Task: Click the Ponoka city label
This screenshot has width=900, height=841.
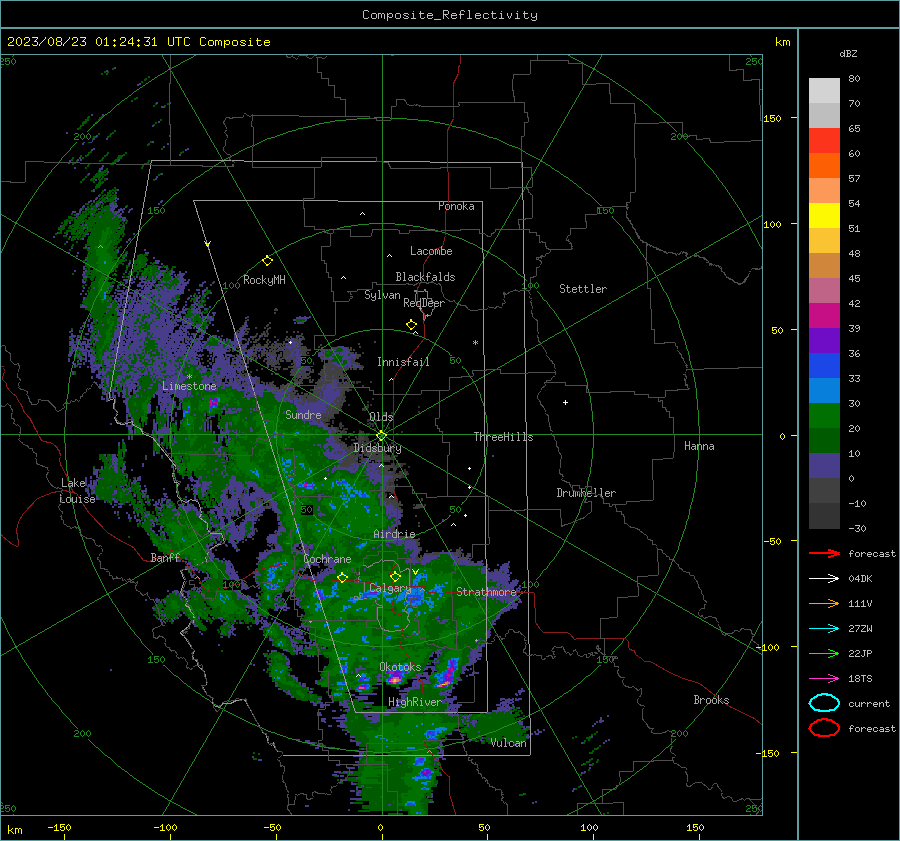Action: point(456,206)
